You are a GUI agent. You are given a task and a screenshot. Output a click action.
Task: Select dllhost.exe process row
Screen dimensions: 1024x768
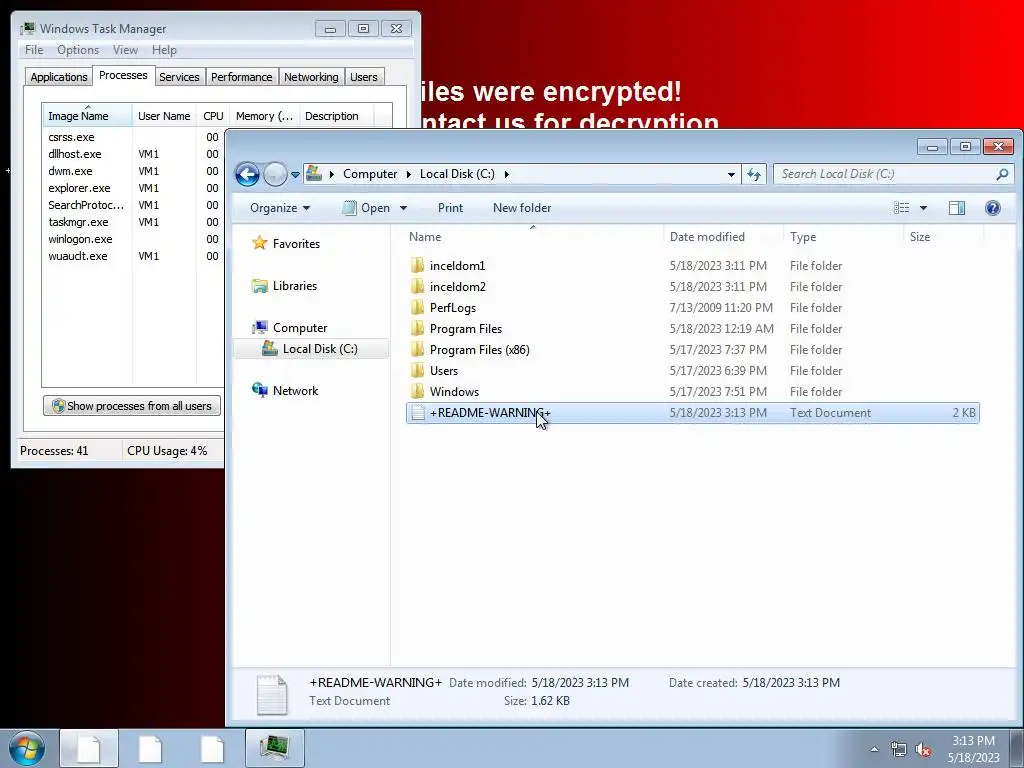[133, 154]
